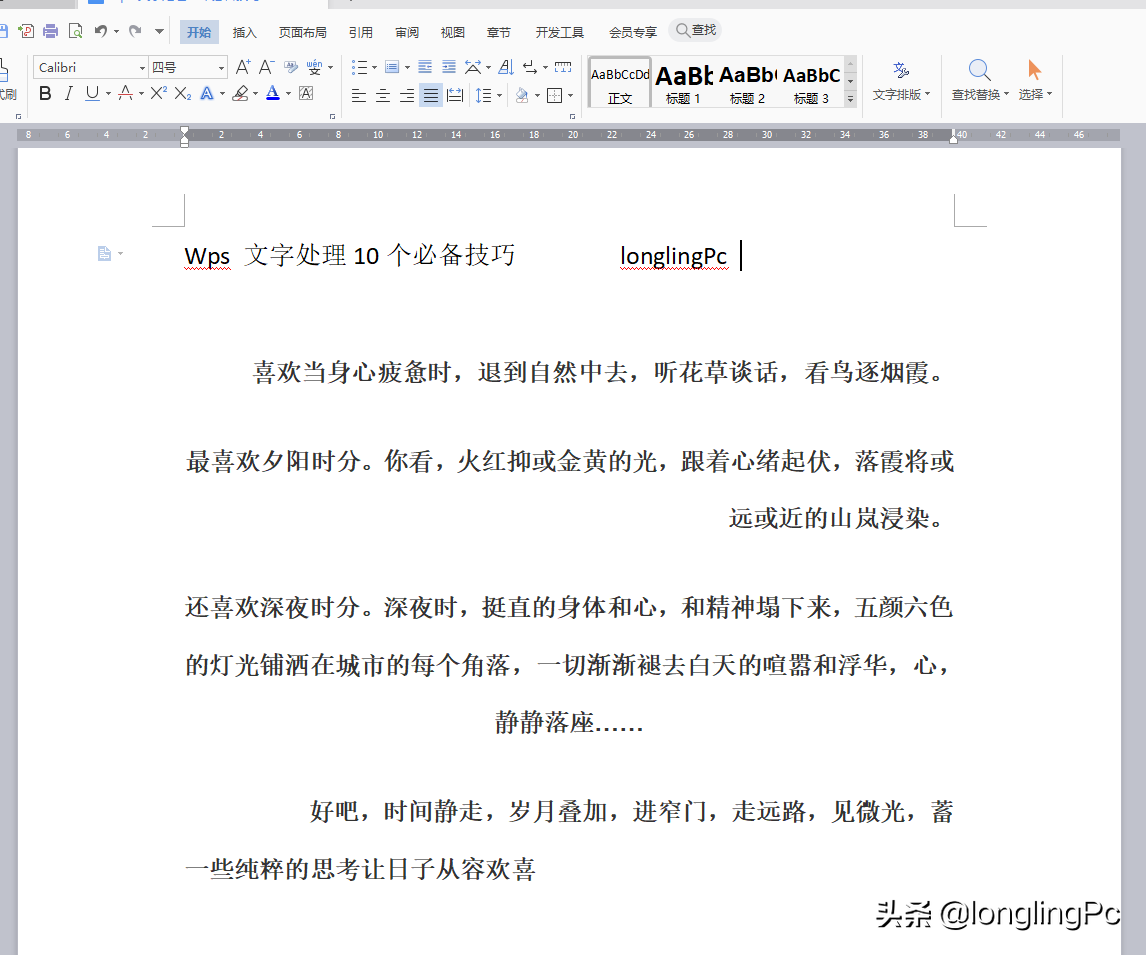Apply the 标题 2 style
Image resolution: width=1146 pixels, height=955 pixels.
click(x=747, y=83)
